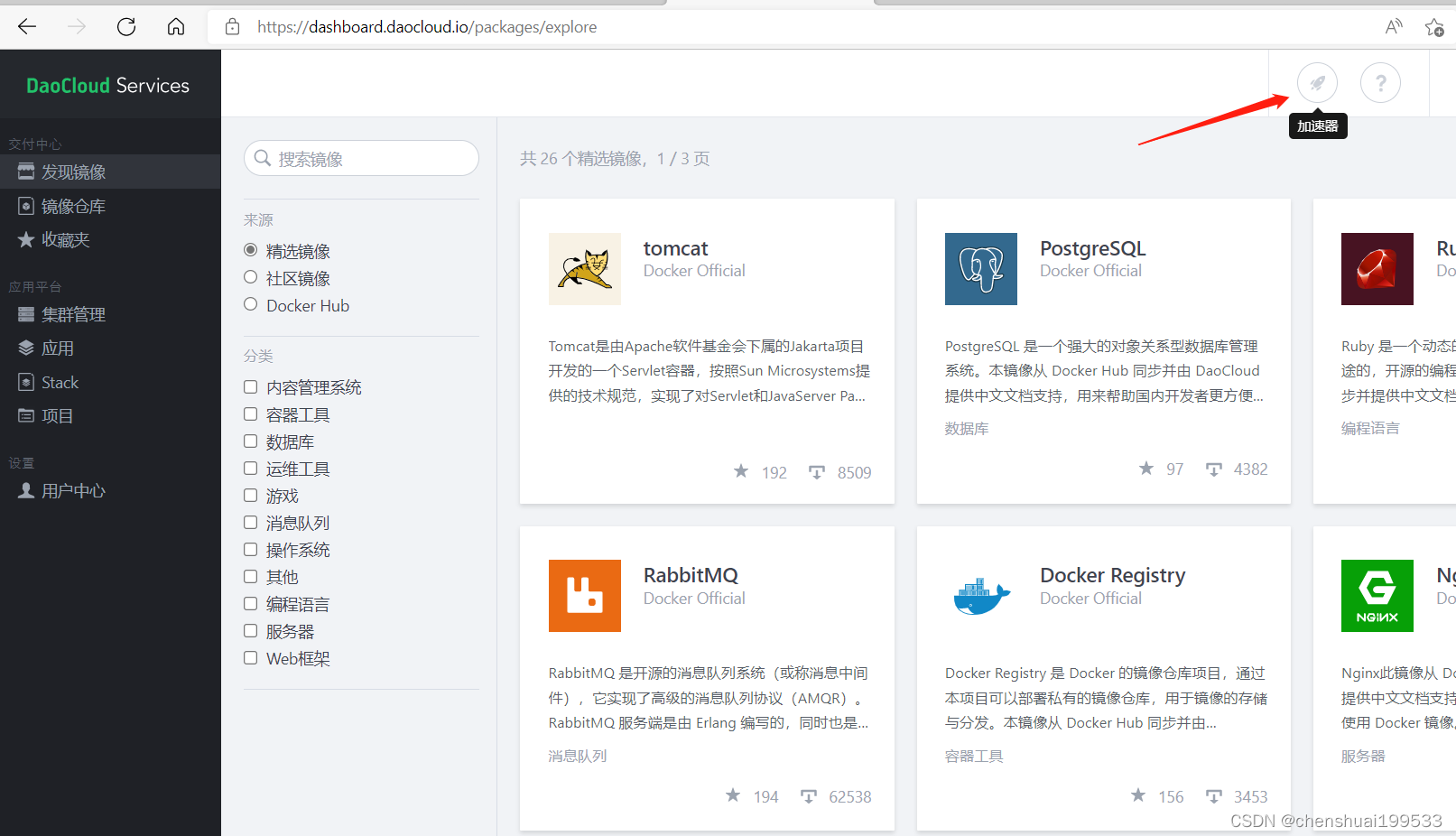Select the Docker Hub radio button
Viewport: 1456px width, 836px height.
click(251, 304)
